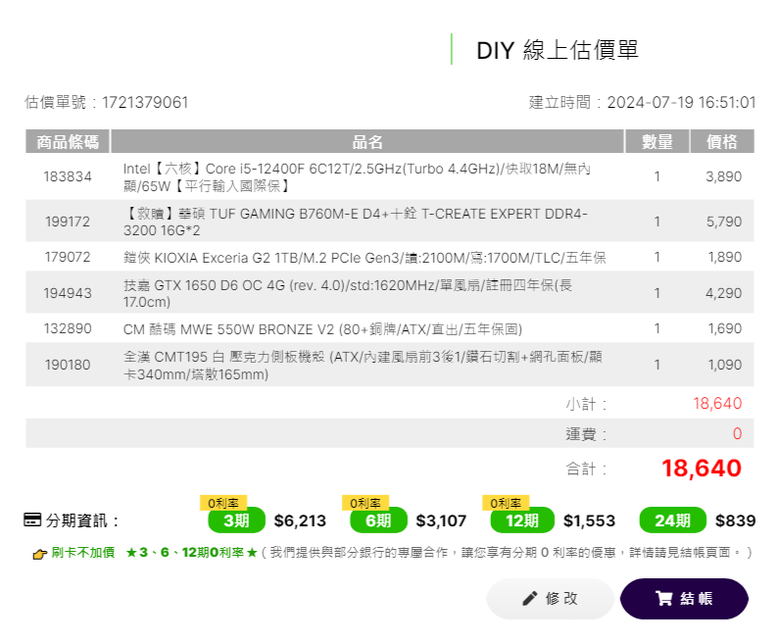Click the 華碩 TUF GAMING B760M-E product name

tap(355, 222)
